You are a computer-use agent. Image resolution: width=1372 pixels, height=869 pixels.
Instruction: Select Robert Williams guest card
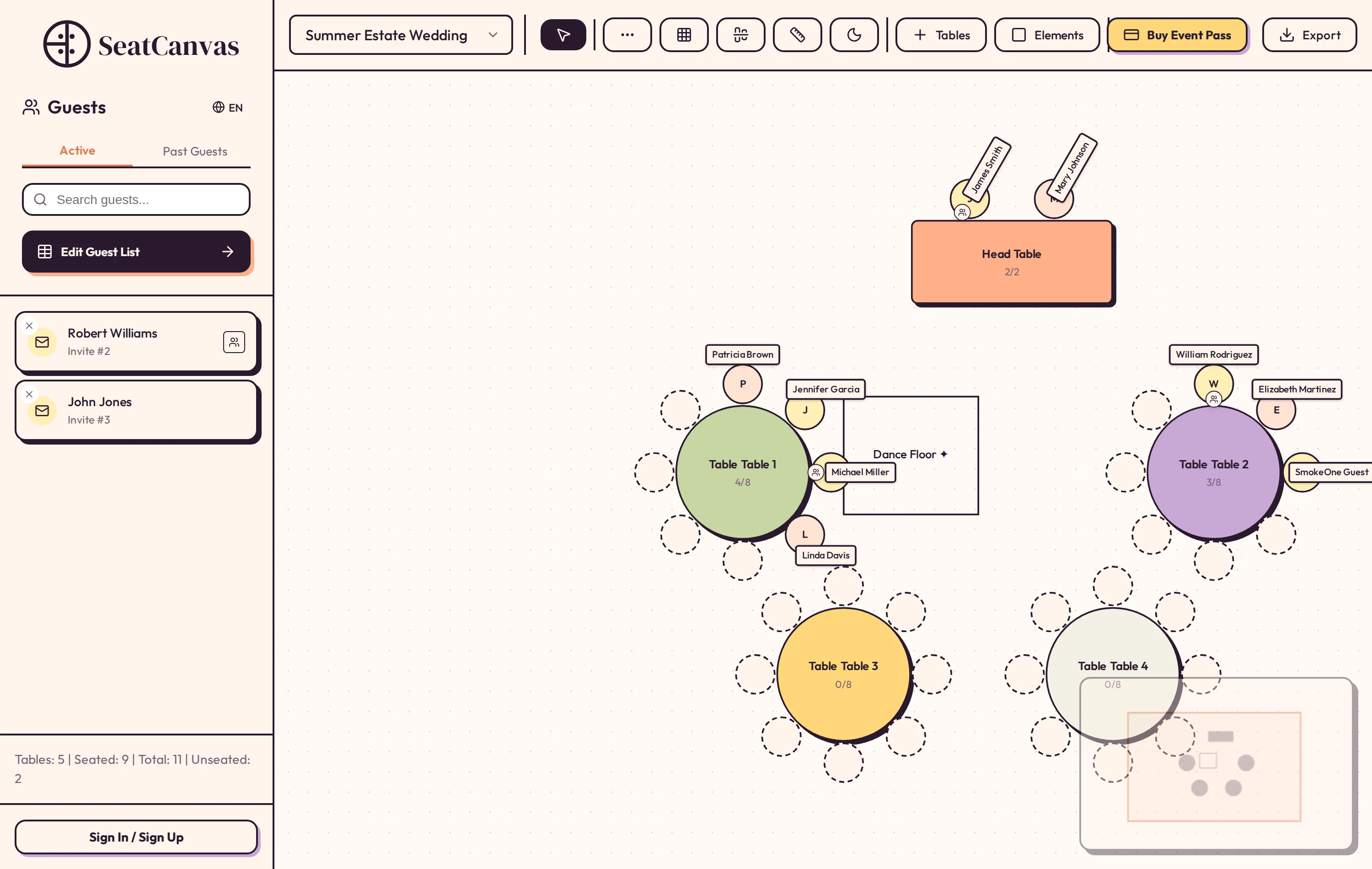tap(136, 341)
